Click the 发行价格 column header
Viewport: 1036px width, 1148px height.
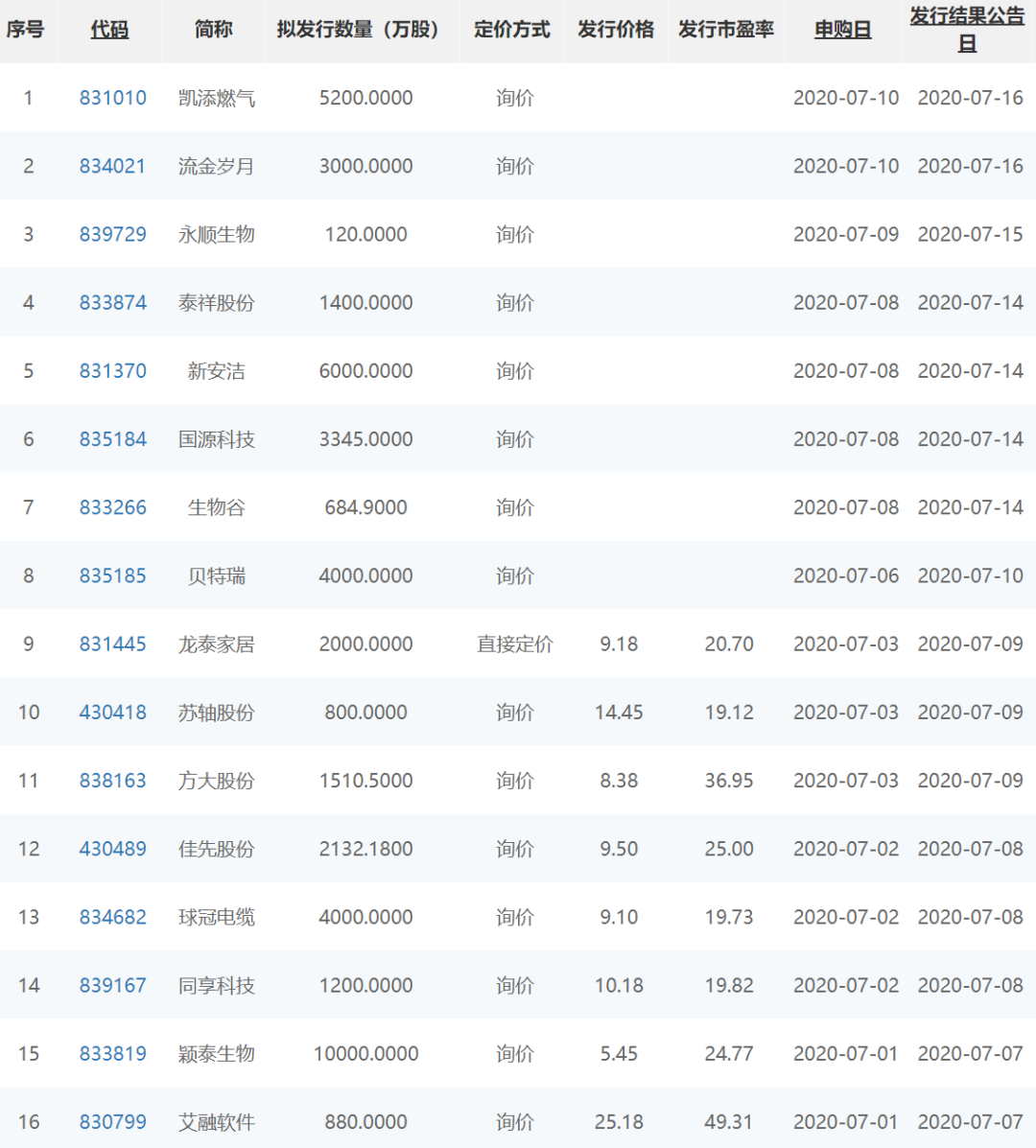tap(616, 30)
